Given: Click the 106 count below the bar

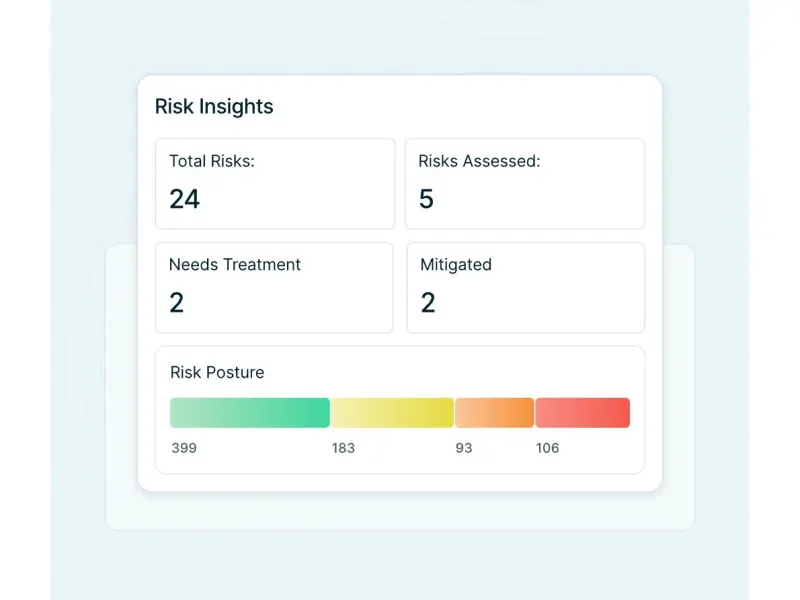Looking at the screenshot, I should [x=548, y=448].
